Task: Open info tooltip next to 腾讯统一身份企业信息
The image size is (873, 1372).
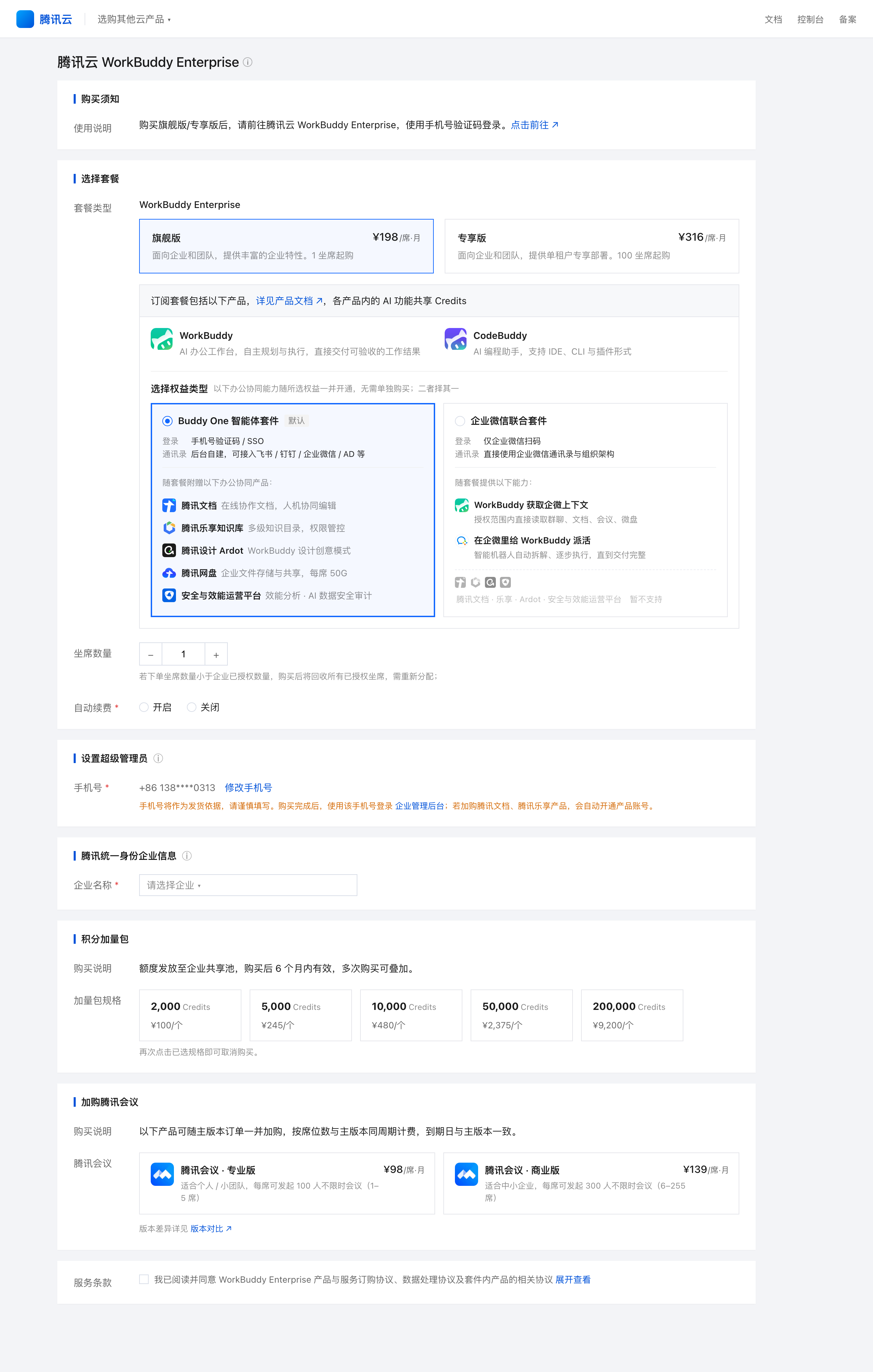Action: (187, 856)
